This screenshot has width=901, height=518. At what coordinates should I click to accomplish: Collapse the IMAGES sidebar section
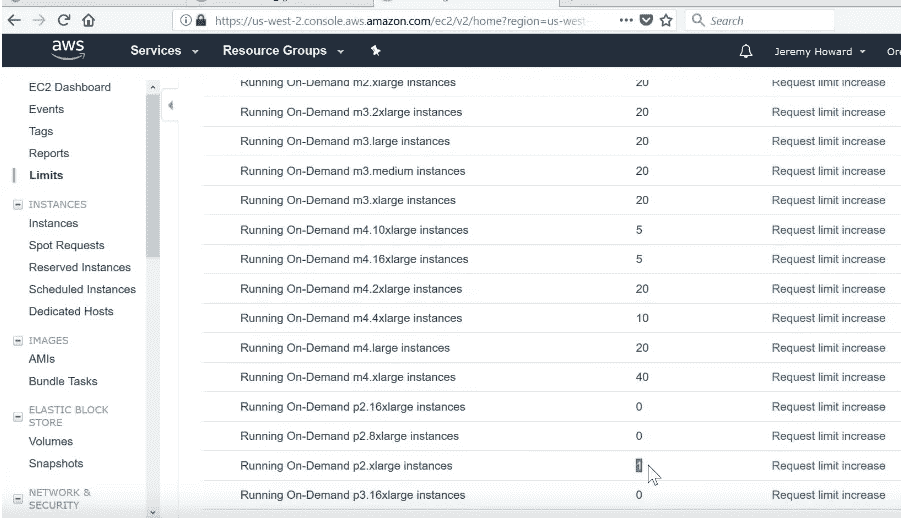(x=18, y=340)
